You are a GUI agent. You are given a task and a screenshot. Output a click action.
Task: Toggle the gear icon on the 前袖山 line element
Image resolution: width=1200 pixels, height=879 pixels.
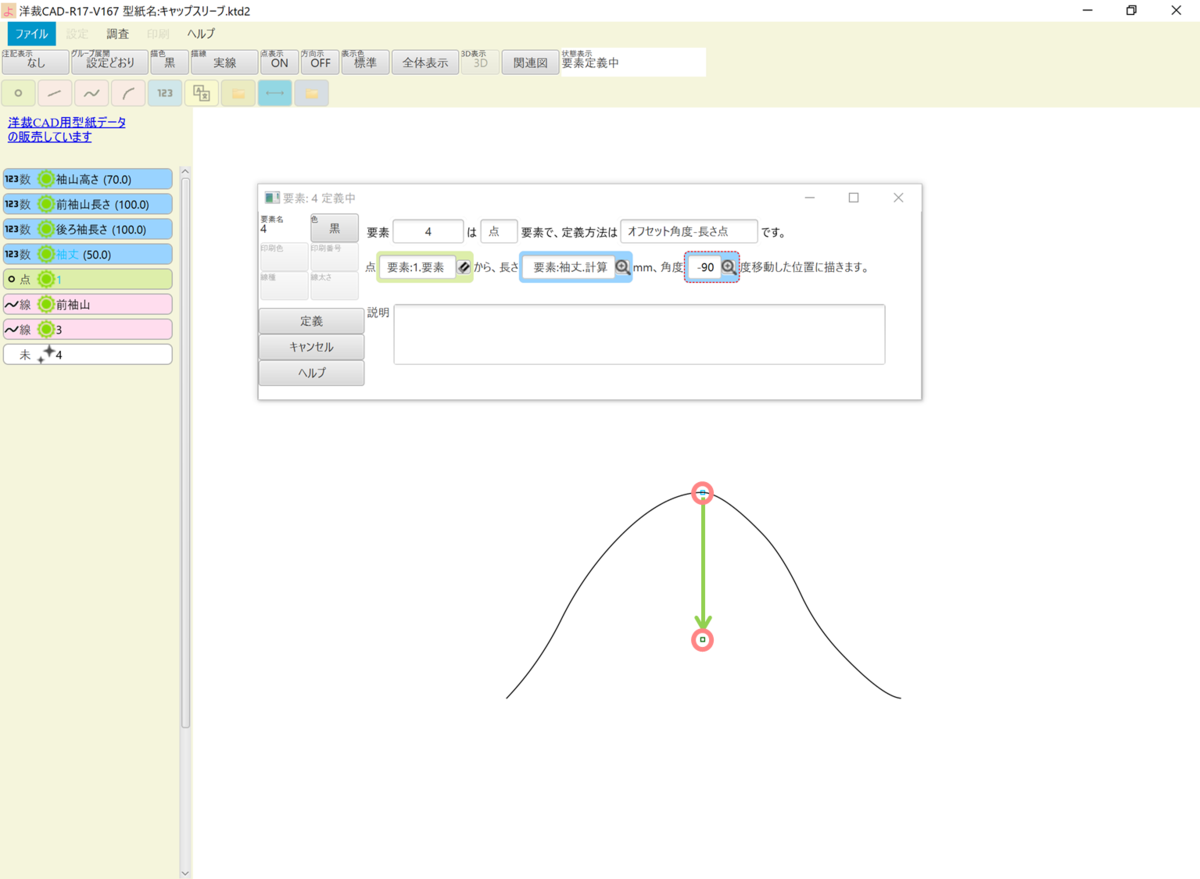pos(45,304)
